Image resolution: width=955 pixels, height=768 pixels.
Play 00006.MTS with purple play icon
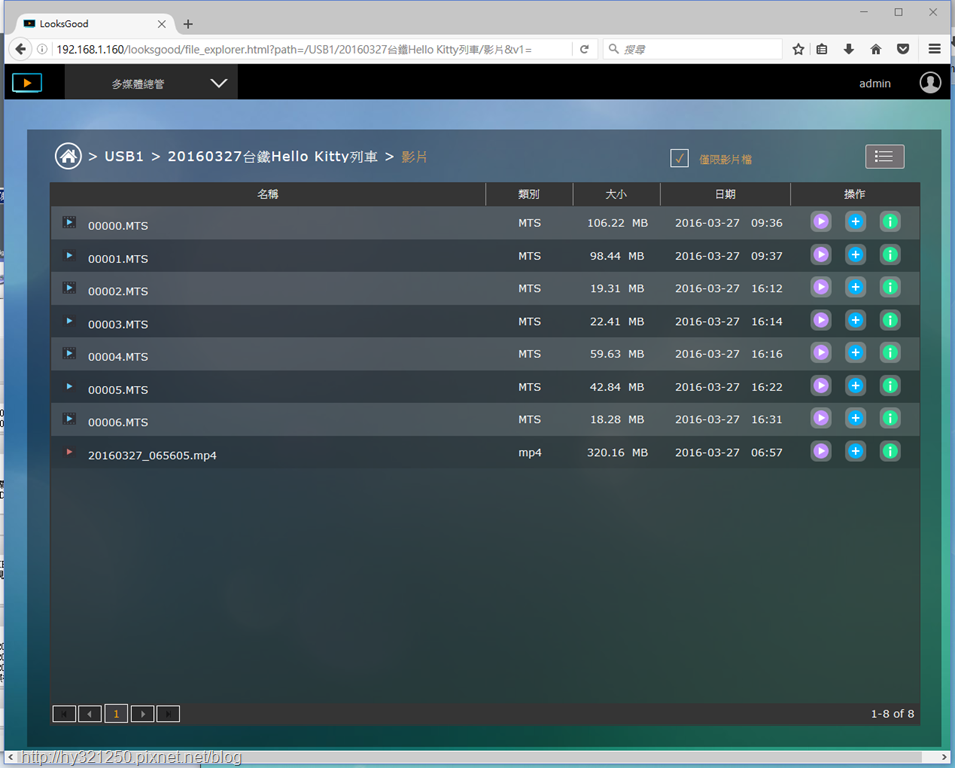coord(821,418)
